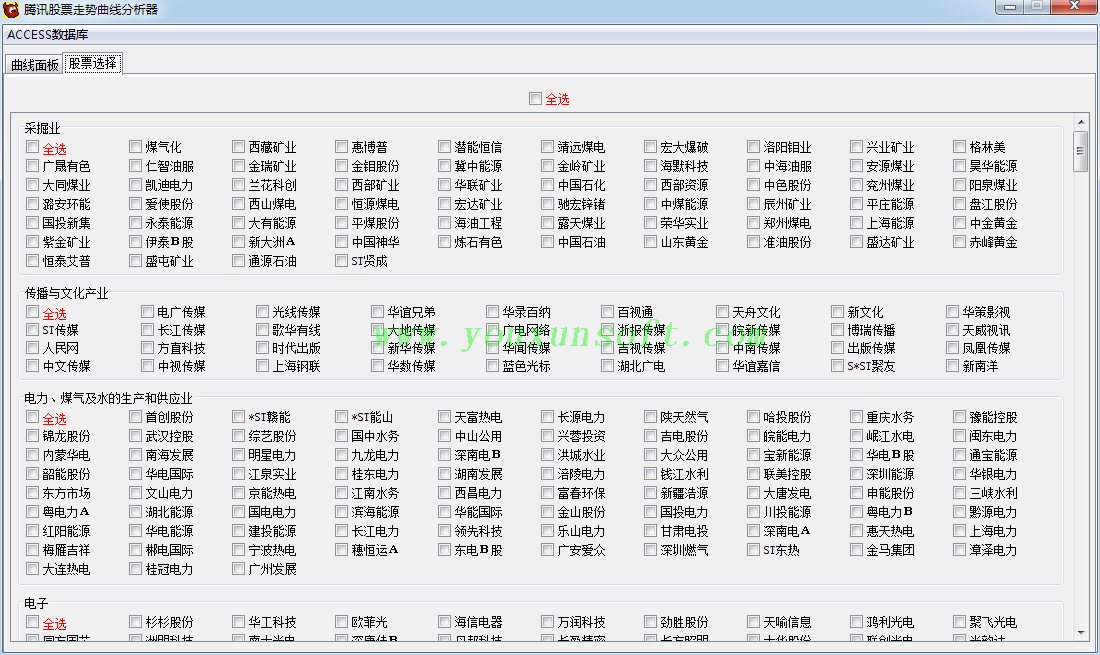Tick the 杉杉股份 checkbox

[135, 621]
